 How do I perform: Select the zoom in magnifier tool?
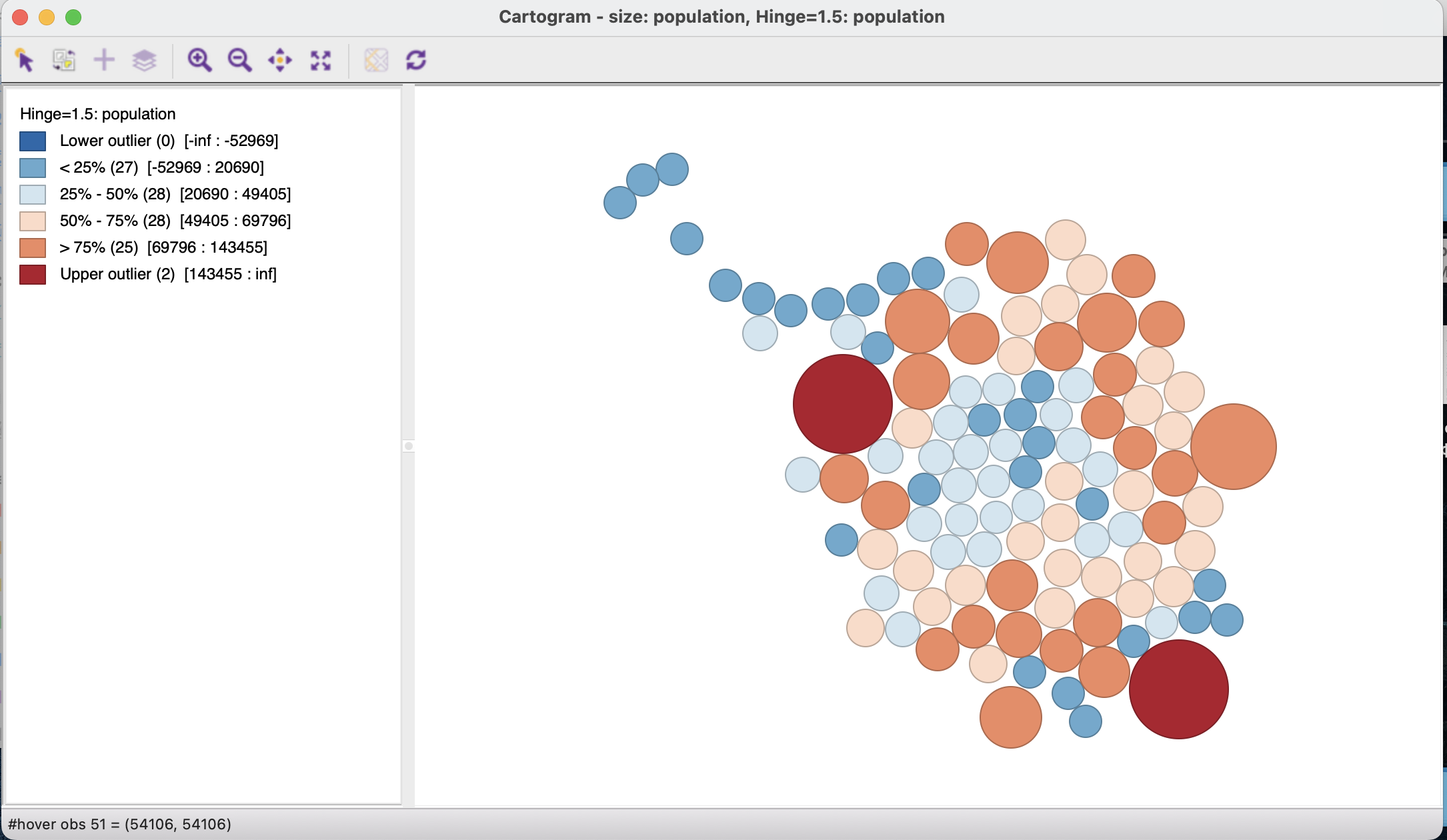pos(199,60)
